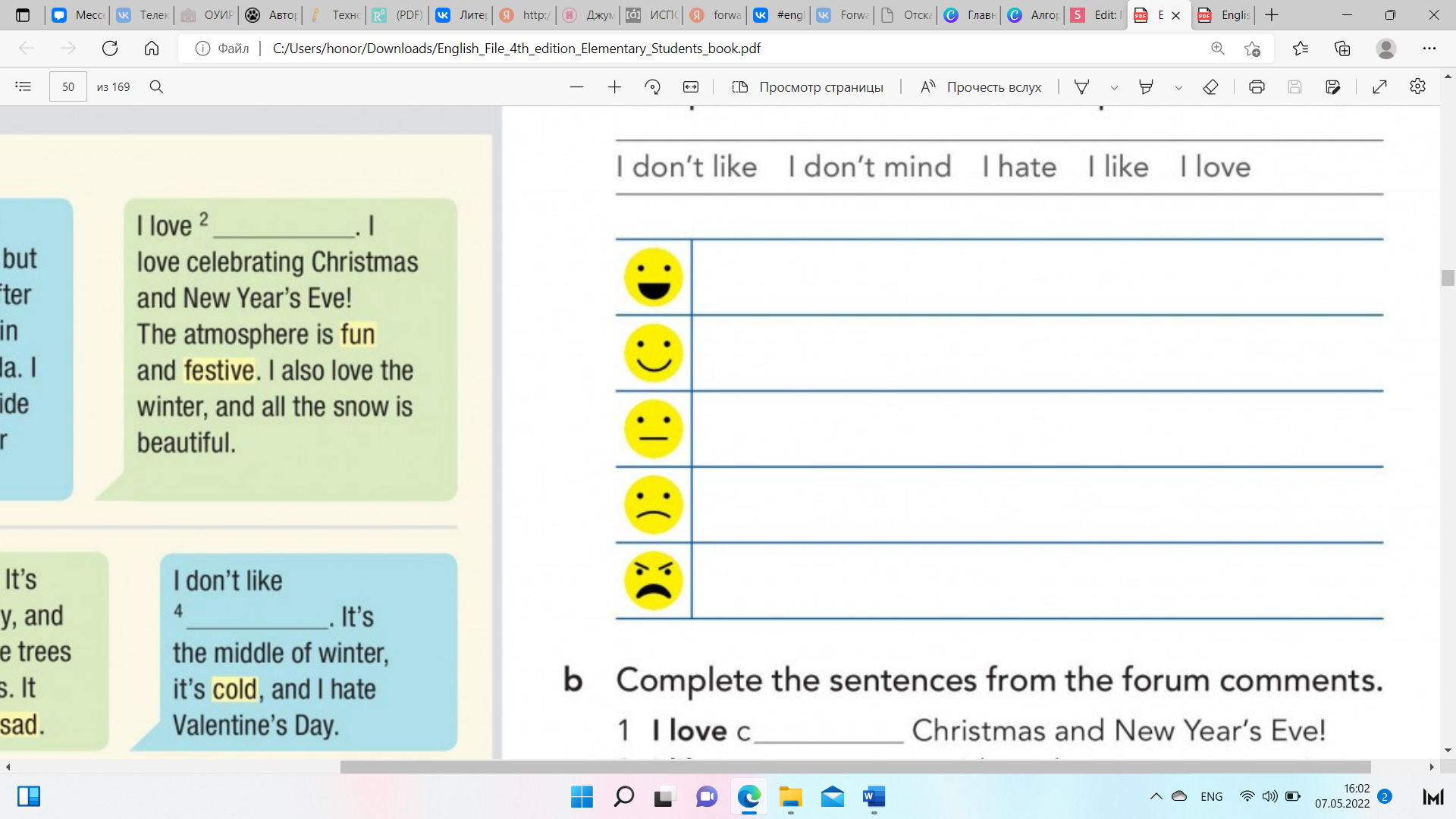Click the search in PDF icon
1456x819 pixels.
(x=156, y=86)
